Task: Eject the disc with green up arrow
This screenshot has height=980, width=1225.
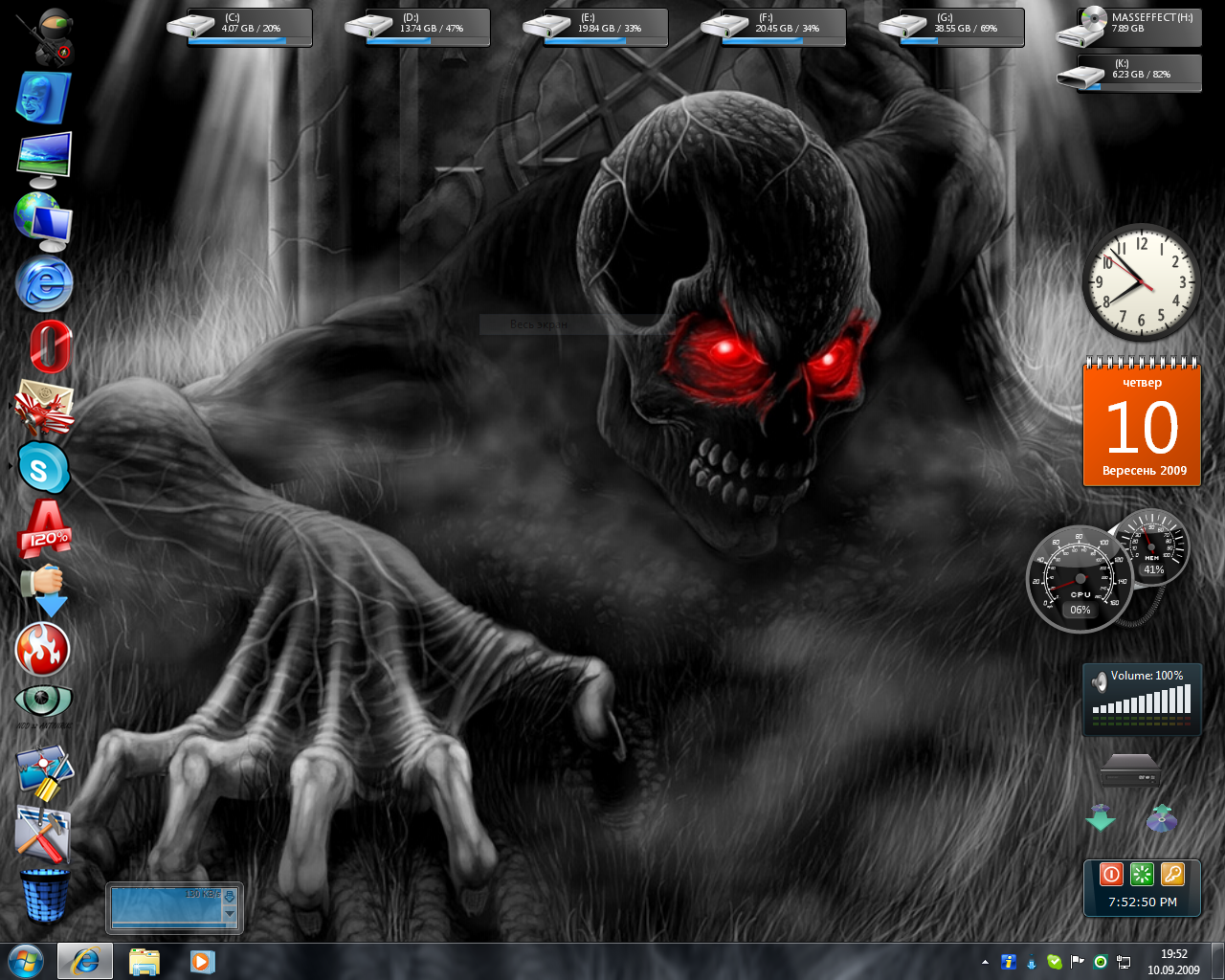Action: 1161,818
